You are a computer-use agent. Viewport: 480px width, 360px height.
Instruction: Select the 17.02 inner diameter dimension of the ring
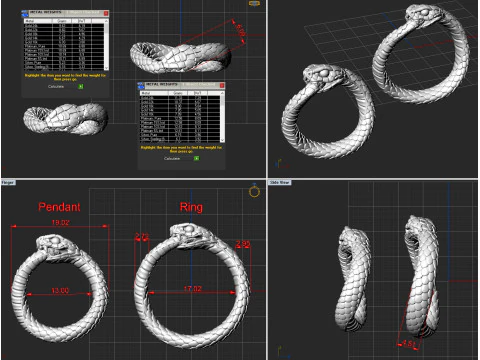[193, 289]
